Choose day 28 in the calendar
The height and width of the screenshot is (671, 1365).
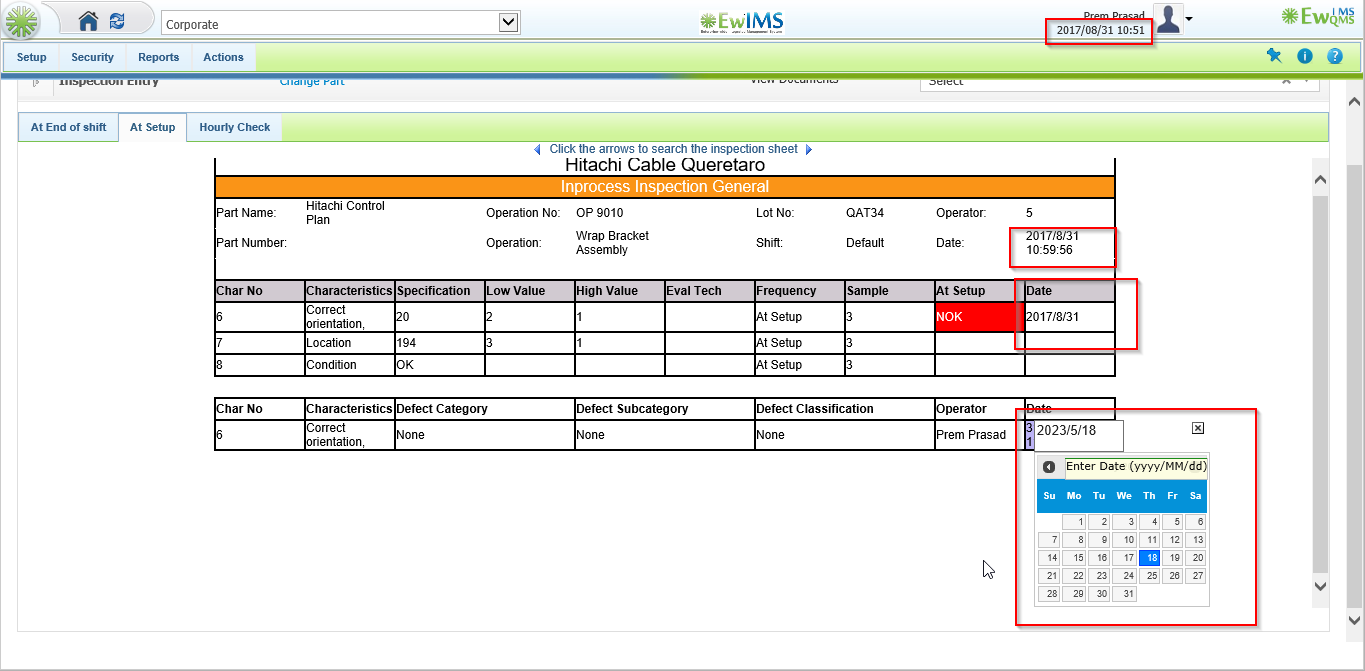pyautogui.click(x=1049, y=594)
